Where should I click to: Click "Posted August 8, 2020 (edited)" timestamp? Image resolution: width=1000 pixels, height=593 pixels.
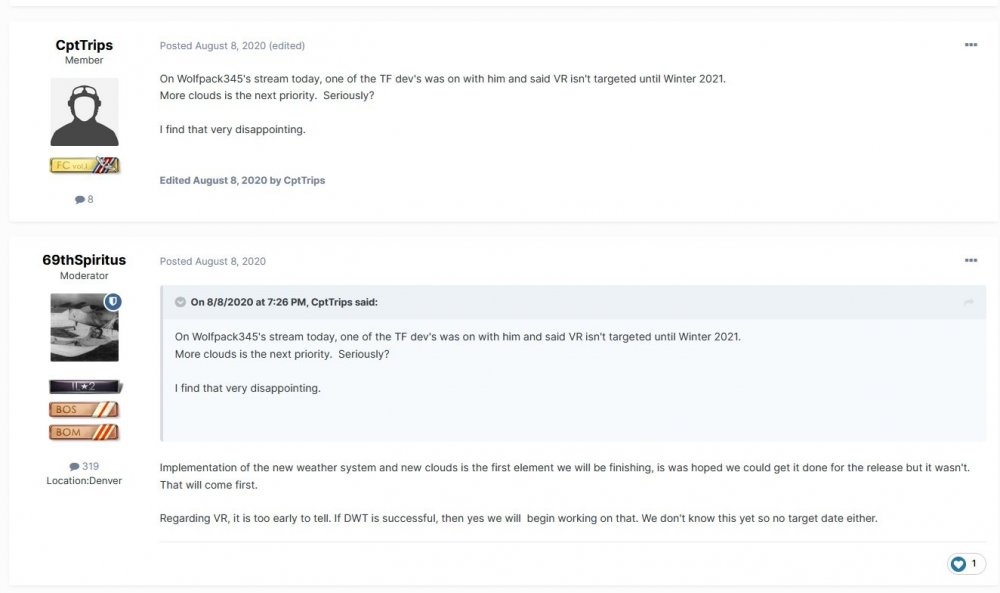[x=232, y=46]
